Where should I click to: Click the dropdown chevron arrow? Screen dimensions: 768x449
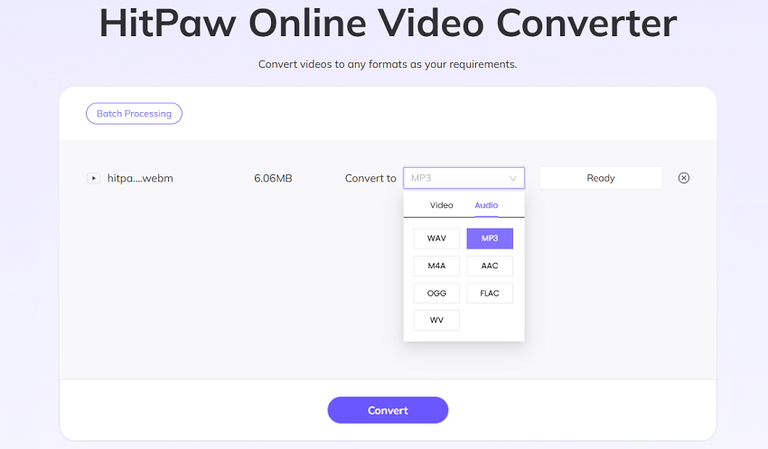513,178
